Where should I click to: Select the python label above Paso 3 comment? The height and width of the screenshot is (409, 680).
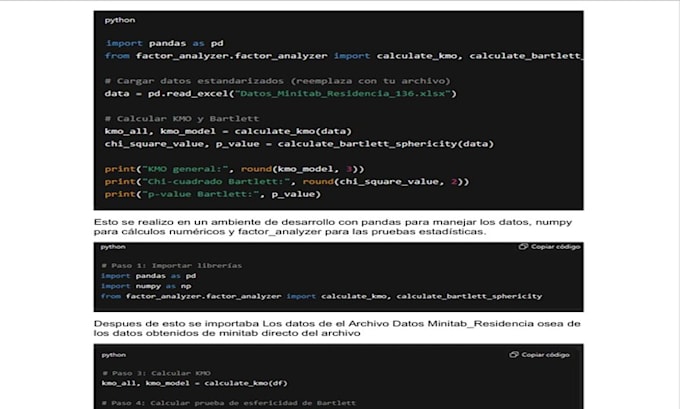[114, 355]
